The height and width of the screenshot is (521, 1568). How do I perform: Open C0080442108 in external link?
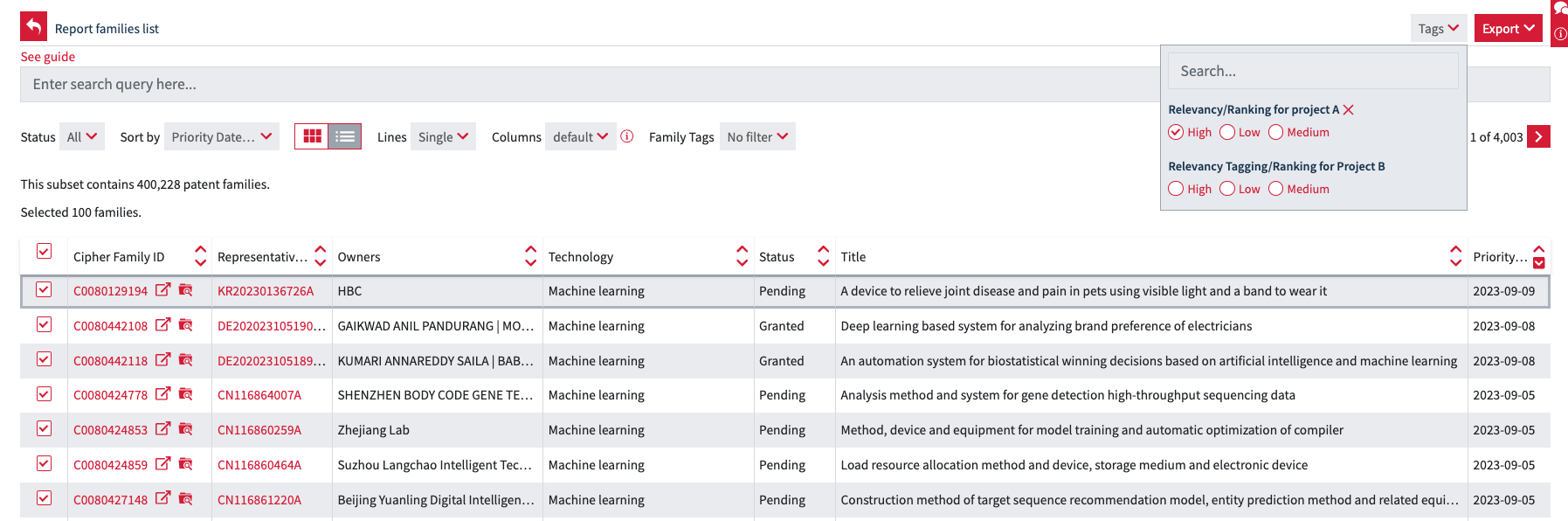[162, 324]
